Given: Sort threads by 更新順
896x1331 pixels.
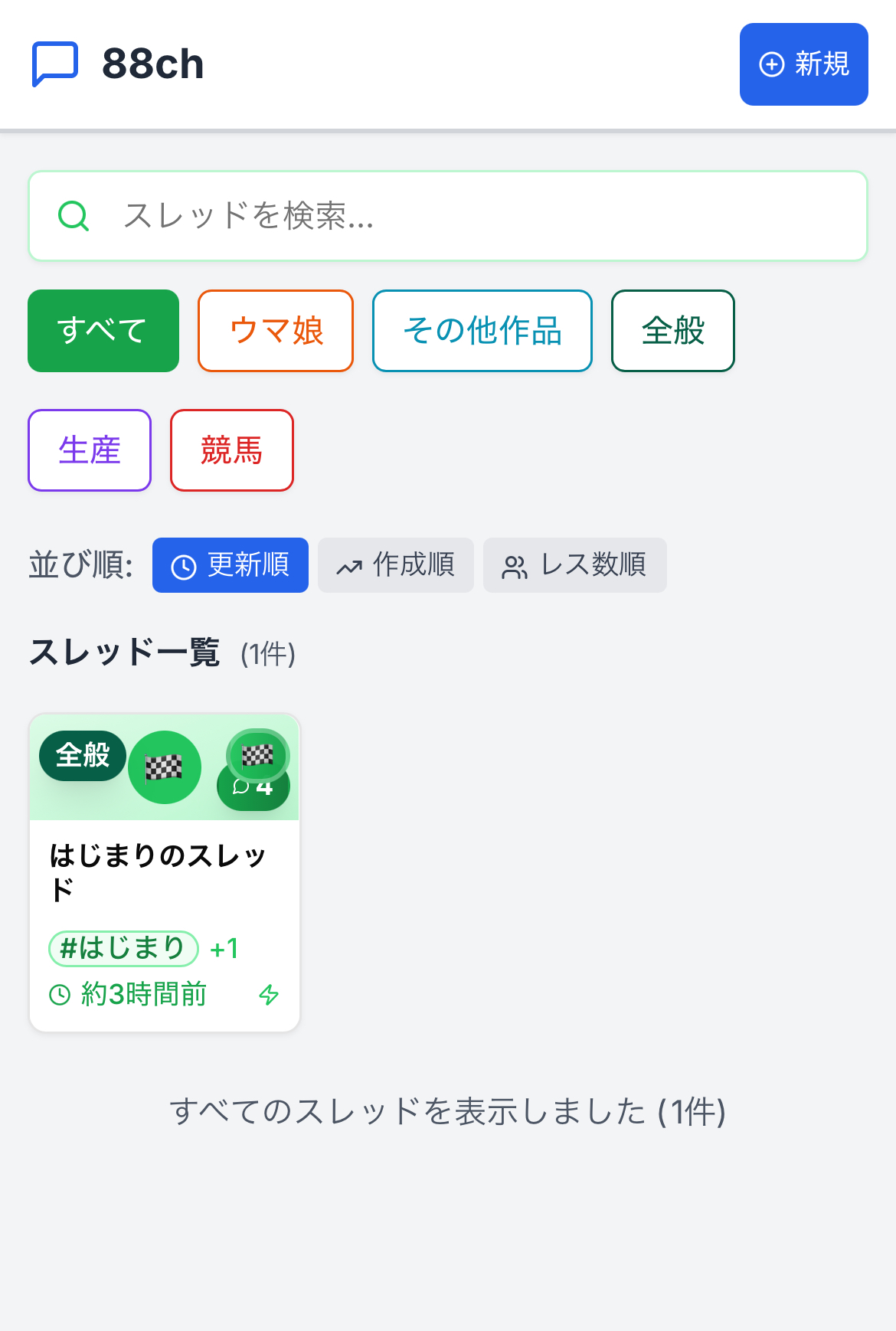Looking at the screenshot, I should pyautogui.click(x=231, y=565).
